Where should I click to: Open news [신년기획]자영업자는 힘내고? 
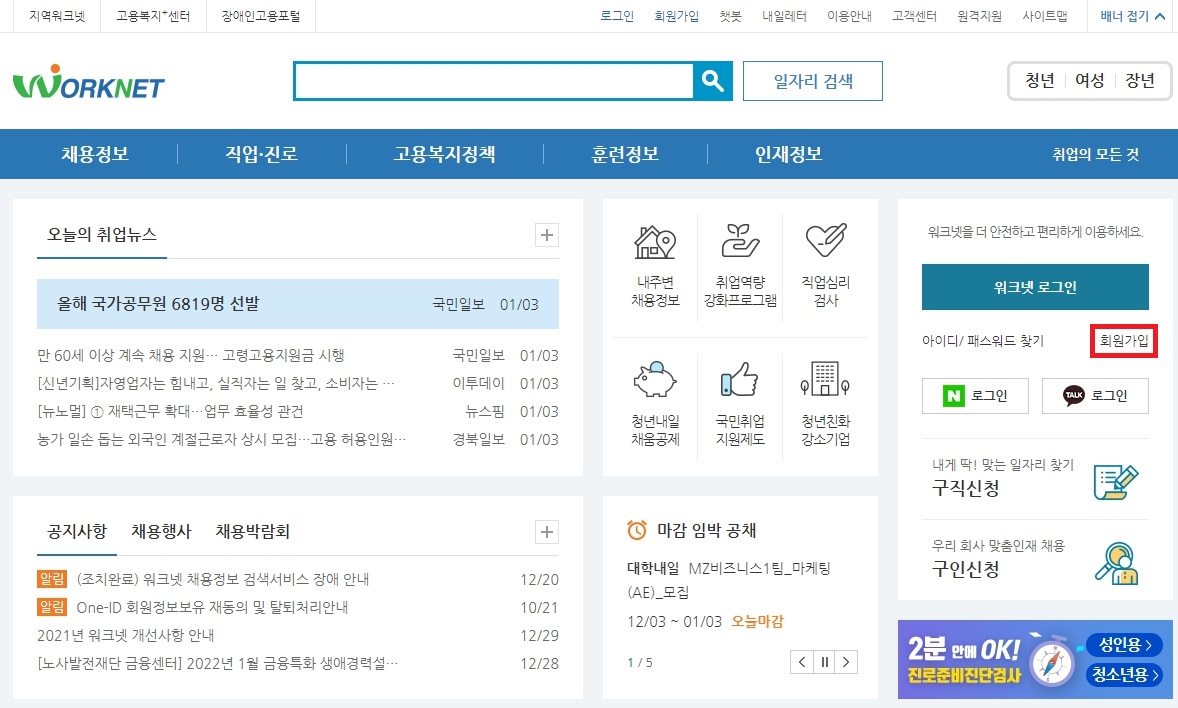[x=216, y=383]
